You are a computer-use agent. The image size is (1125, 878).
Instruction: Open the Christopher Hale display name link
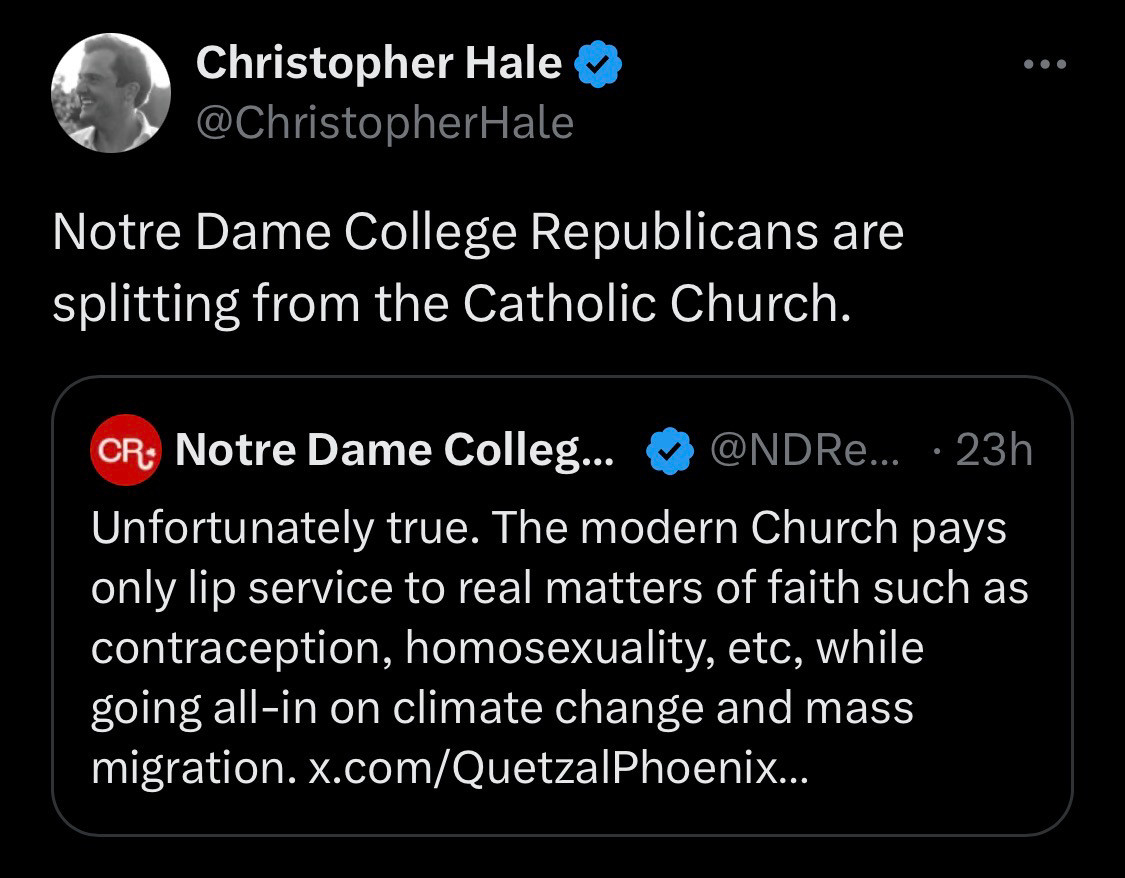tap(379, 64)
